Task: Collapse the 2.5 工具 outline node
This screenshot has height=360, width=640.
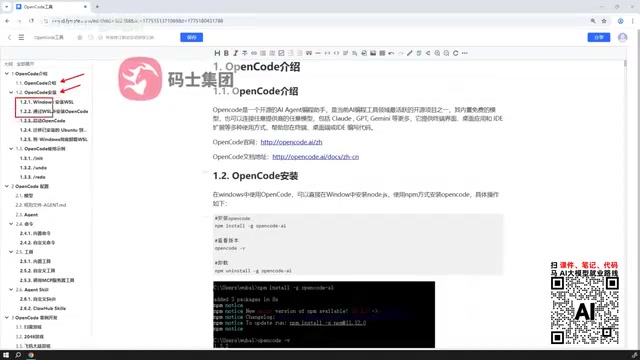Action: coord(11,252)
